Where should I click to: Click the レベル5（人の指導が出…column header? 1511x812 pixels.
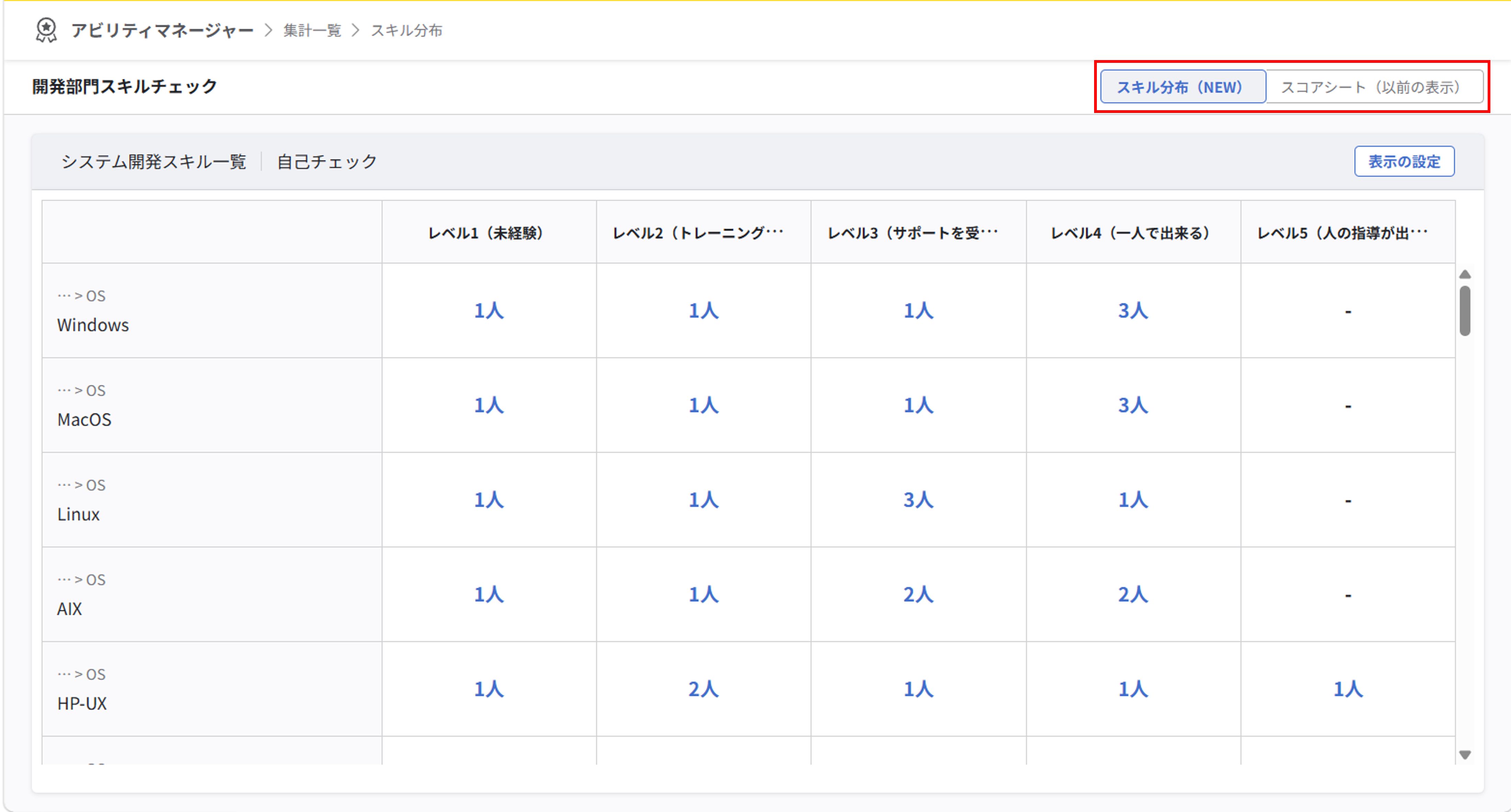tap(1348, 233)
